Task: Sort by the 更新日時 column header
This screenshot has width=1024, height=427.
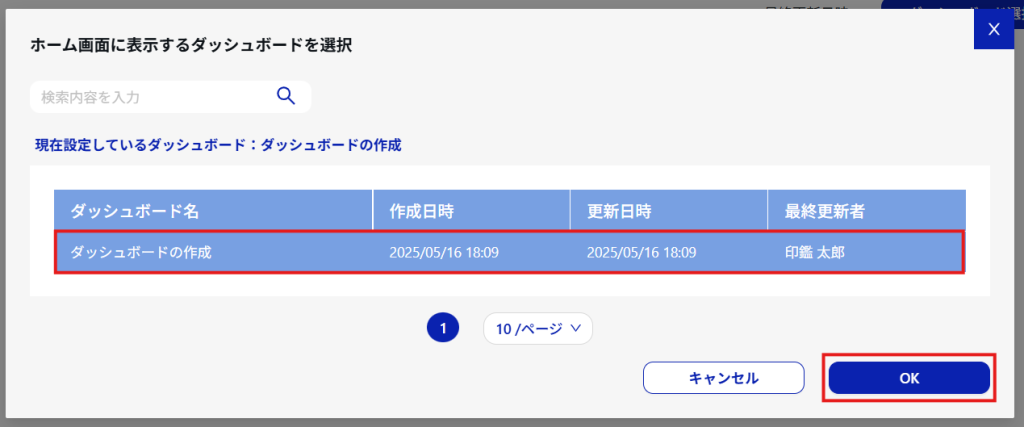Action: 669,210
